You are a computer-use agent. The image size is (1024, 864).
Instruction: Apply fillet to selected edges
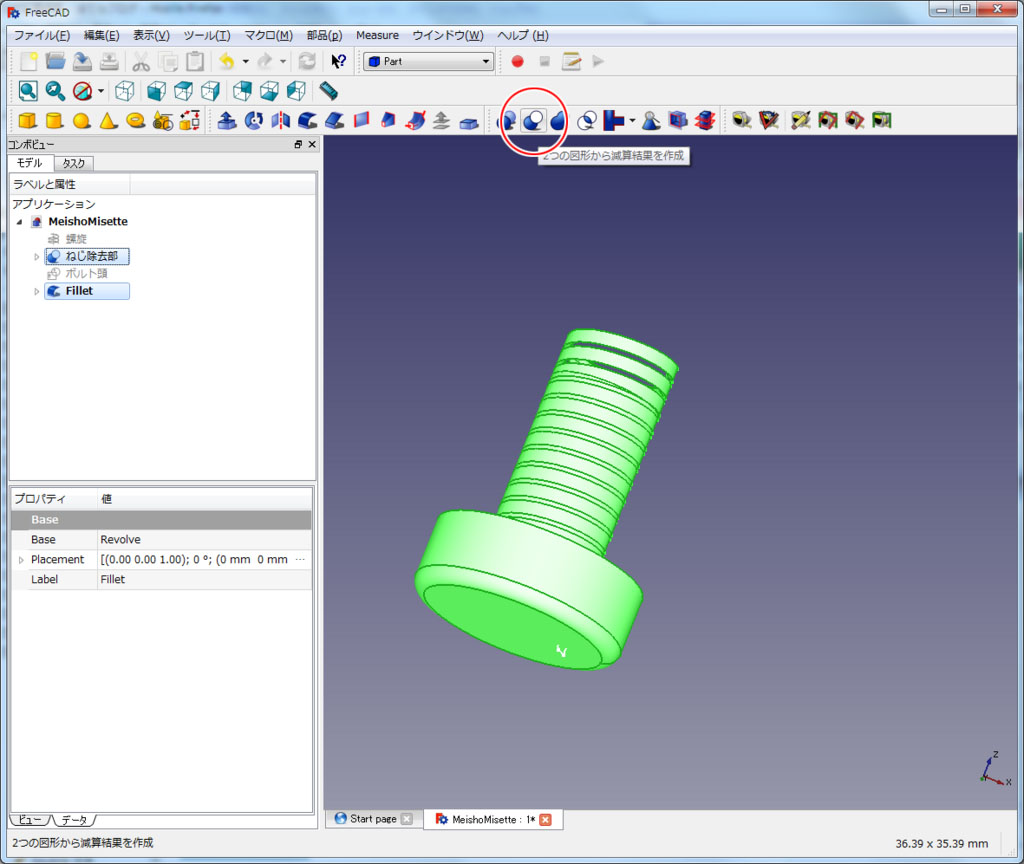click(308, 120)
